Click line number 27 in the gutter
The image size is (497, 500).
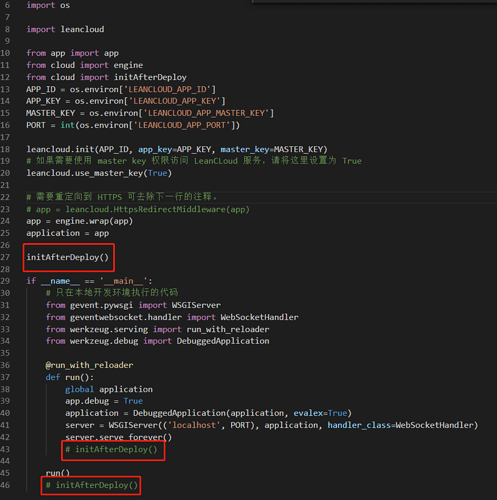(5, 257)
